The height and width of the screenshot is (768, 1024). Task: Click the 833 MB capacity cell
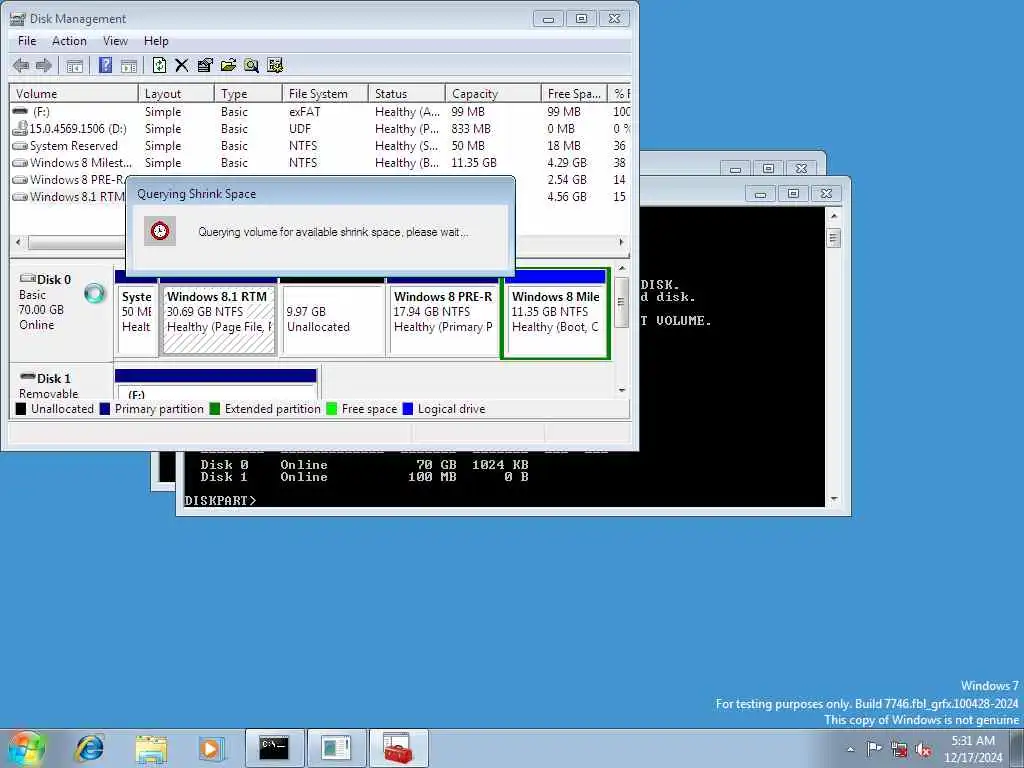[x=471, y=129]
